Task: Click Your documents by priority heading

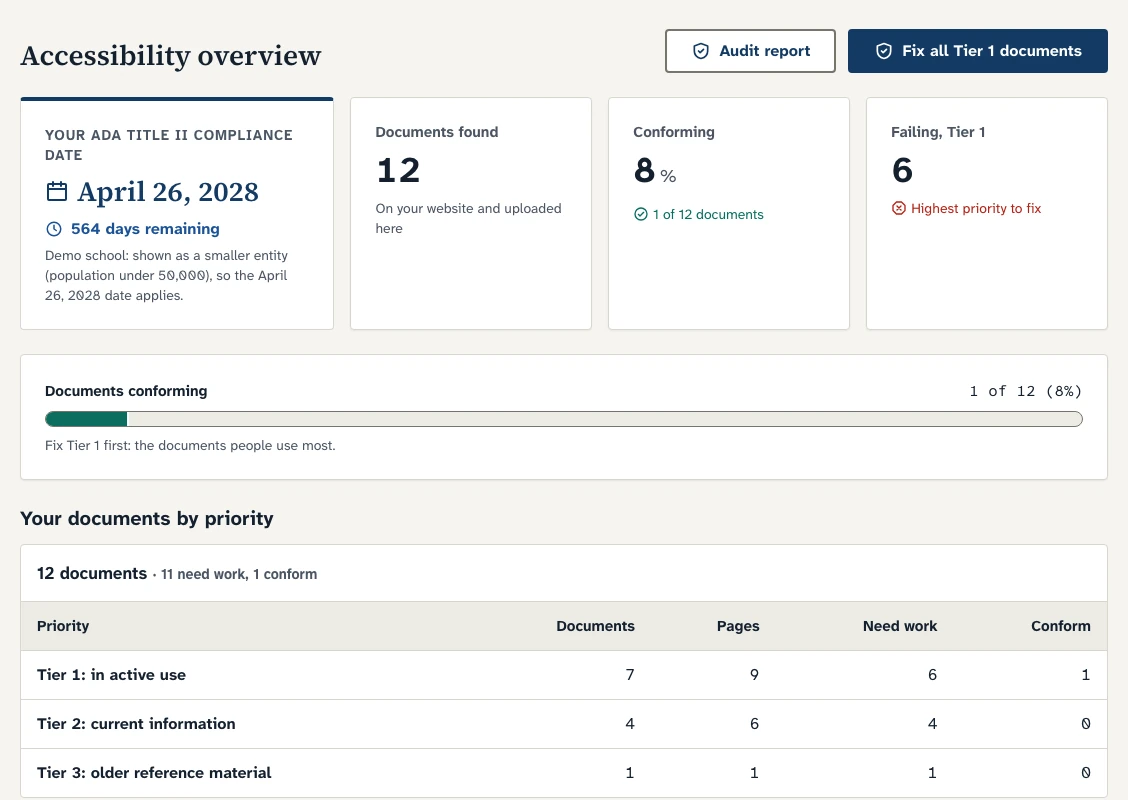Action: point(147,519)
